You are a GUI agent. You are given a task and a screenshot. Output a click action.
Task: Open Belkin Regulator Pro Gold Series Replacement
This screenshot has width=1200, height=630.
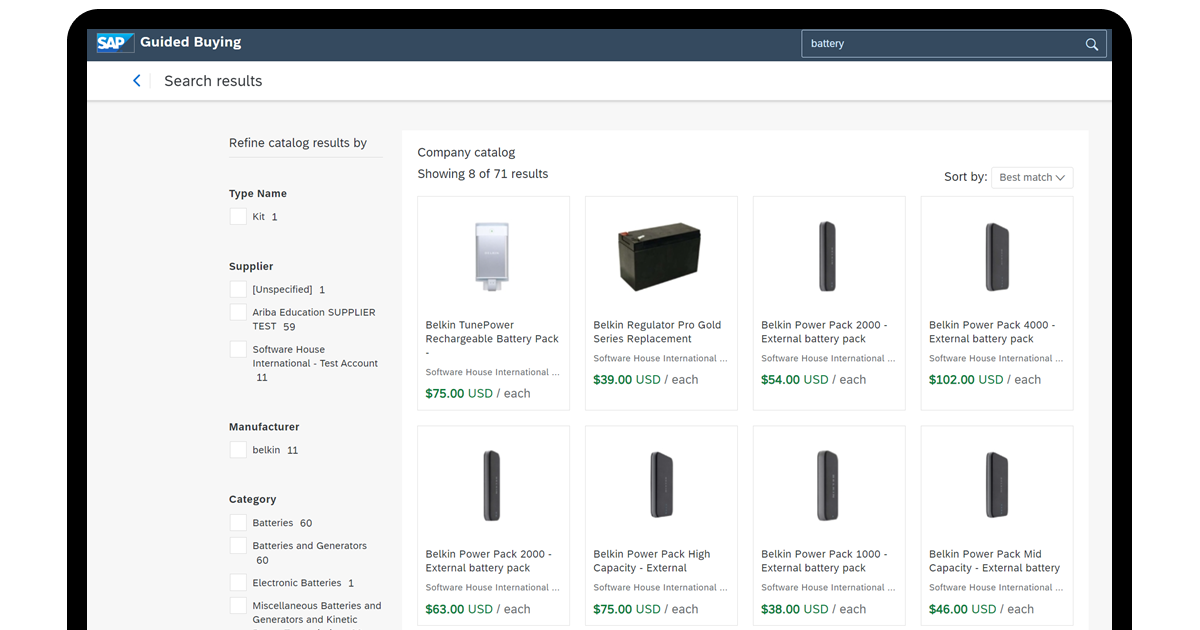[657, 332]
